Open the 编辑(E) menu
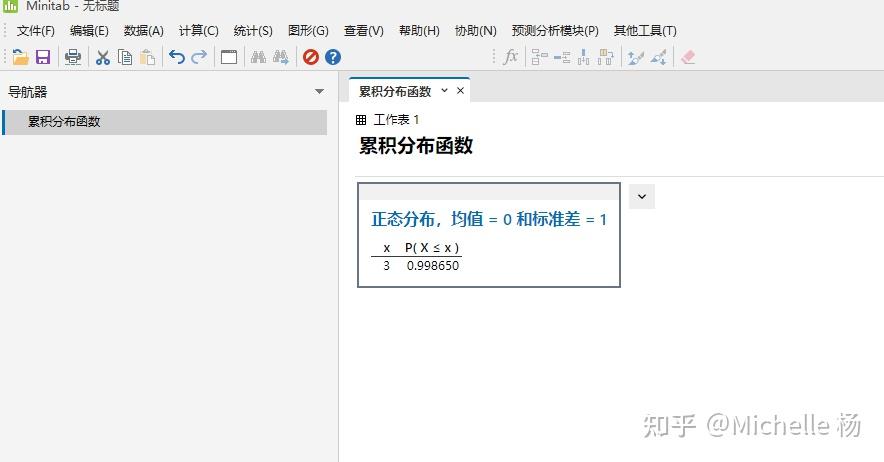Screen dimensions: 884x462 [89, 30]
